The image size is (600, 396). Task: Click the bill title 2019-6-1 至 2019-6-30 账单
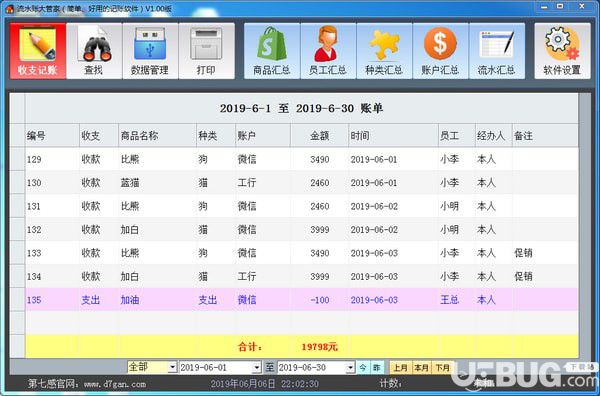click(x=302, y=108)
